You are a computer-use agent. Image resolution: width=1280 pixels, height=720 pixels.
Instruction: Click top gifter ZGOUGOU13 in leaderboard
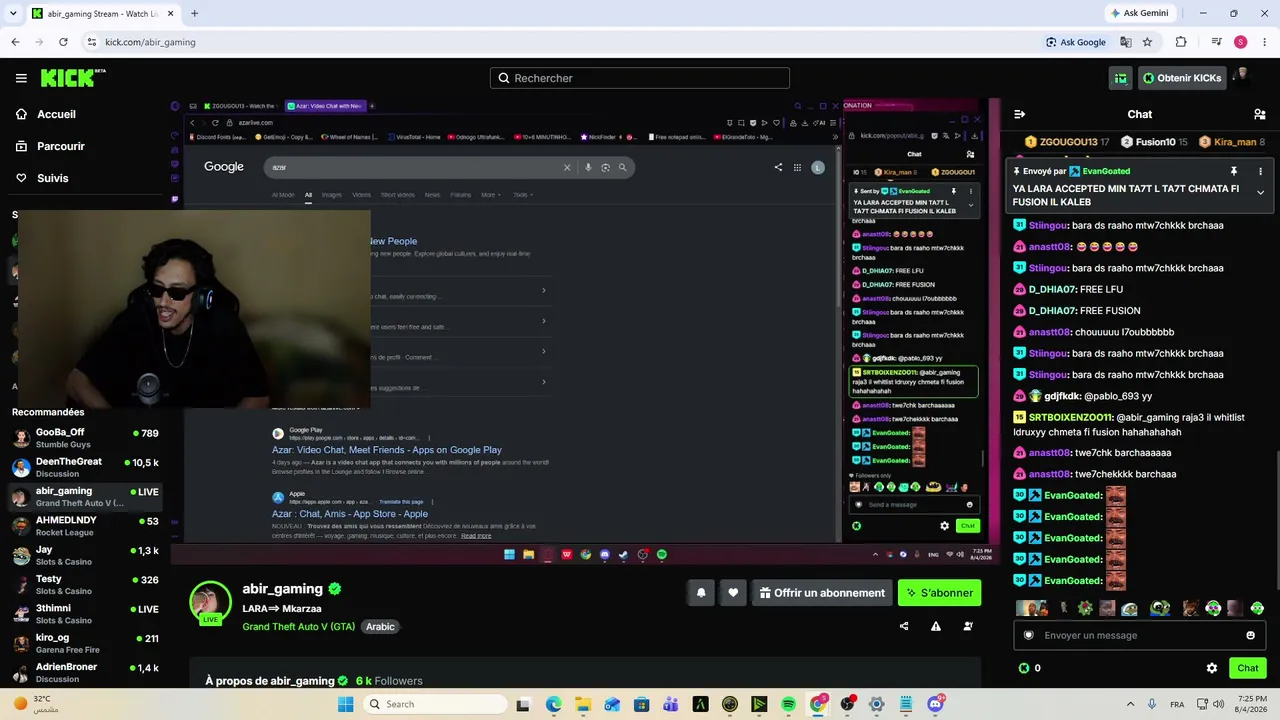click(x=1067, y=142)
